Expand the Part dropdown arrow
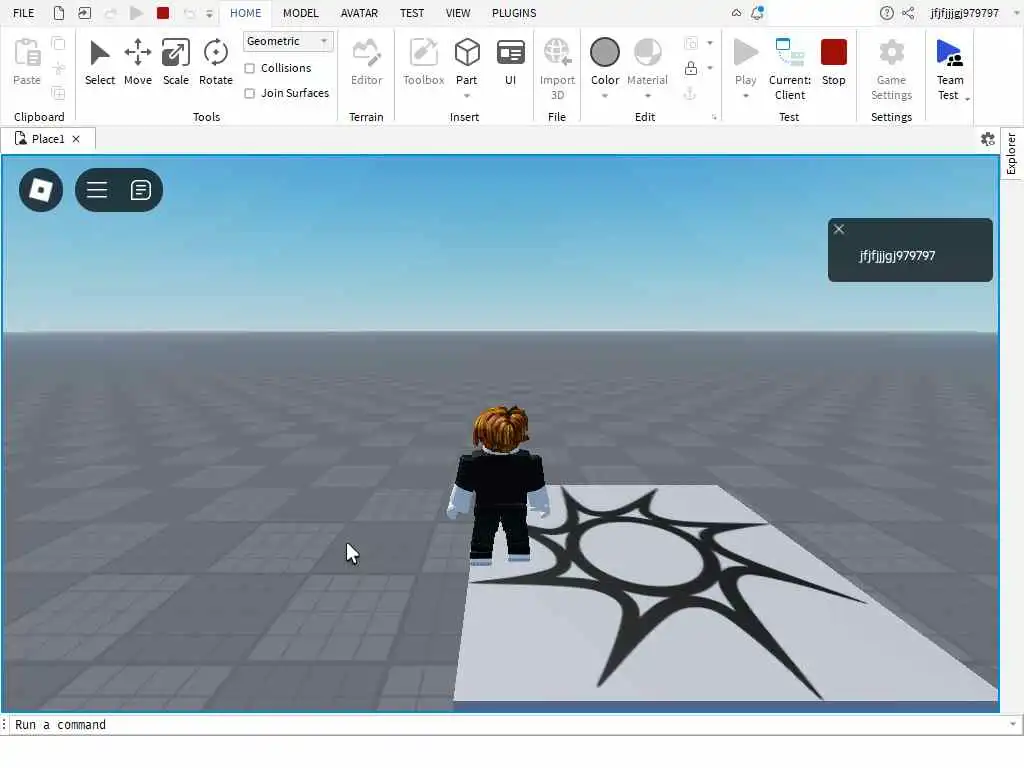The width and height of the screenshot is (1024, 768). click(467, 96)
